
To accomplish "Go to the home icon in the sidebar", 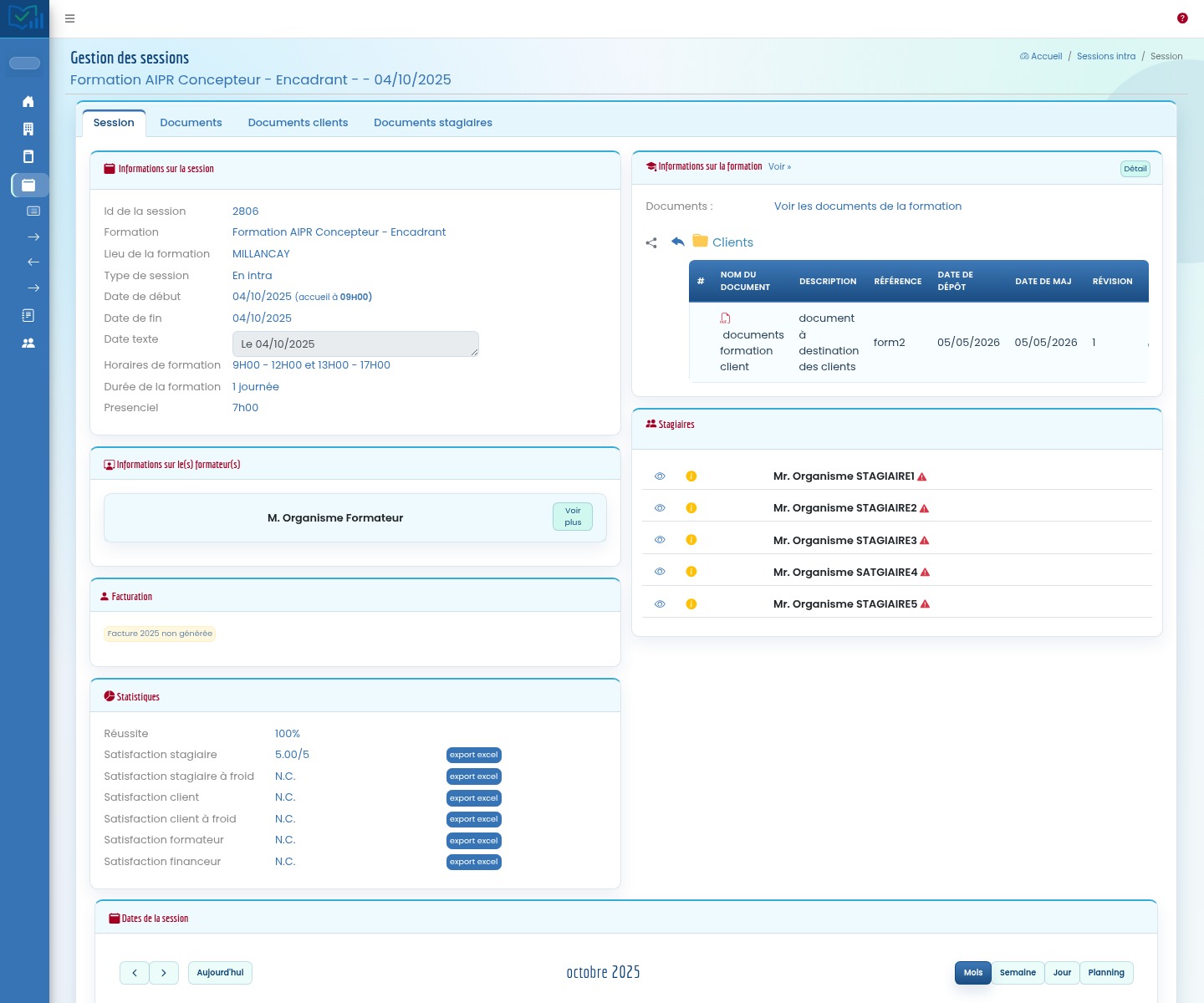I will click(28, 101).
